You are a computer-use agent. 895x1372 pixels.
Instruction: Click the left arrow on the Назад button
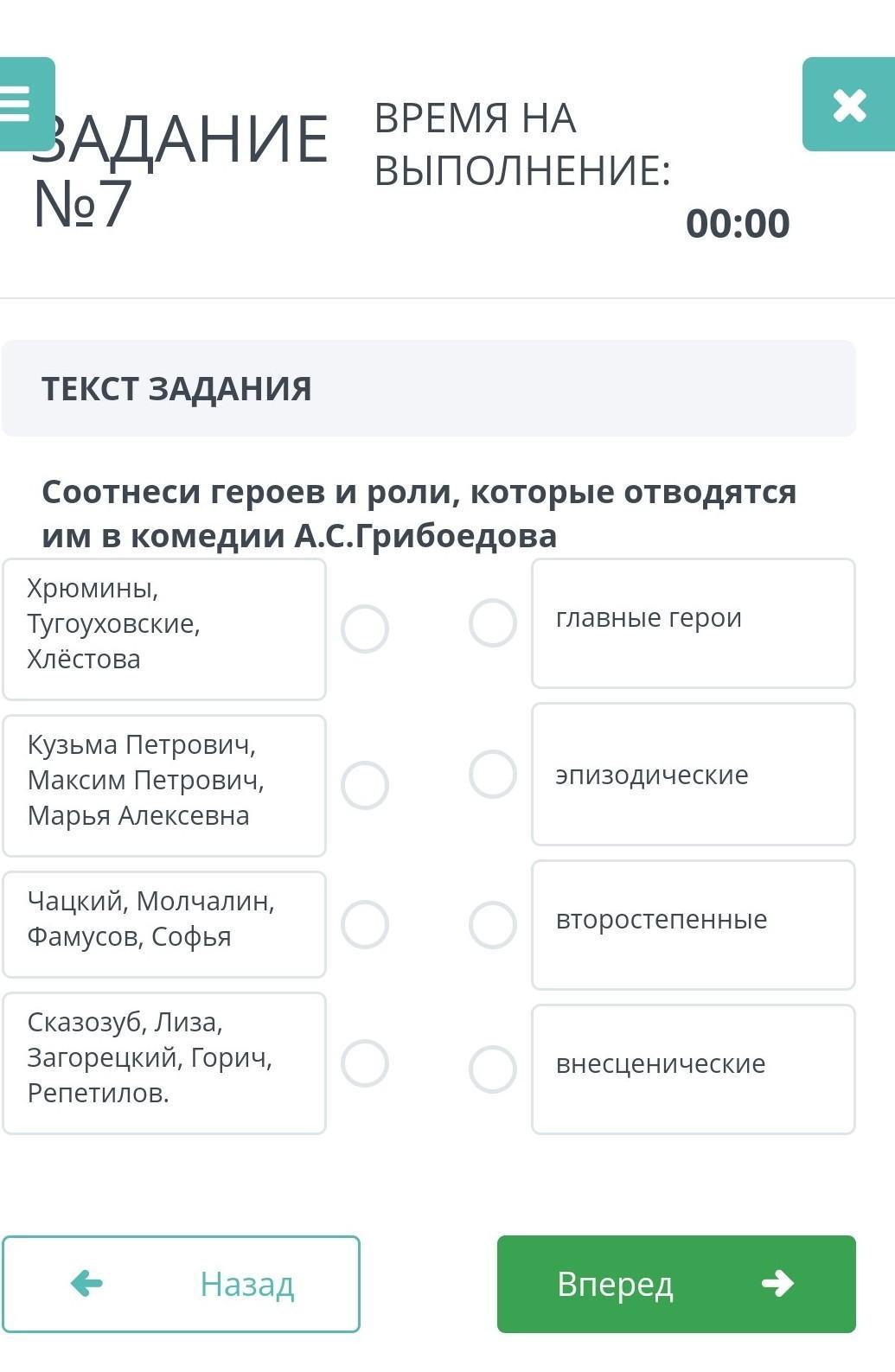(x=86, y=1283)
